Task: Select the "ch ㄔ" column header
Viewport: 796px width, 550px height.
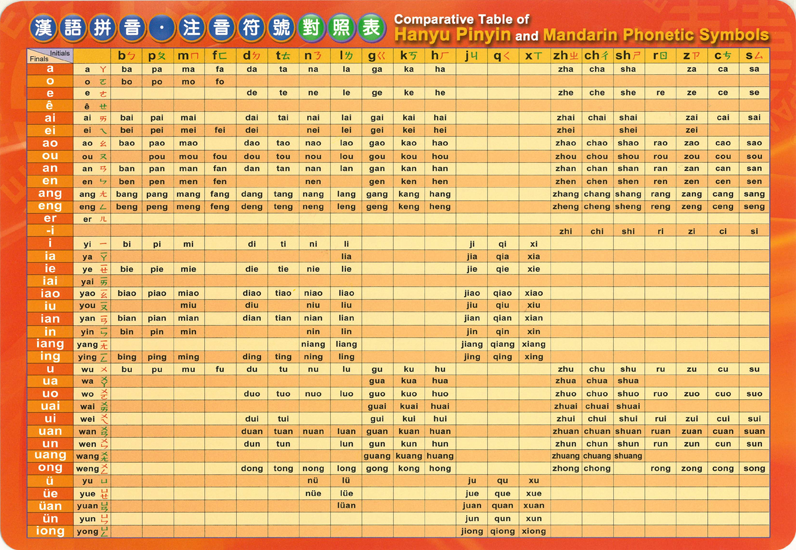Action: tap(597, 56)
